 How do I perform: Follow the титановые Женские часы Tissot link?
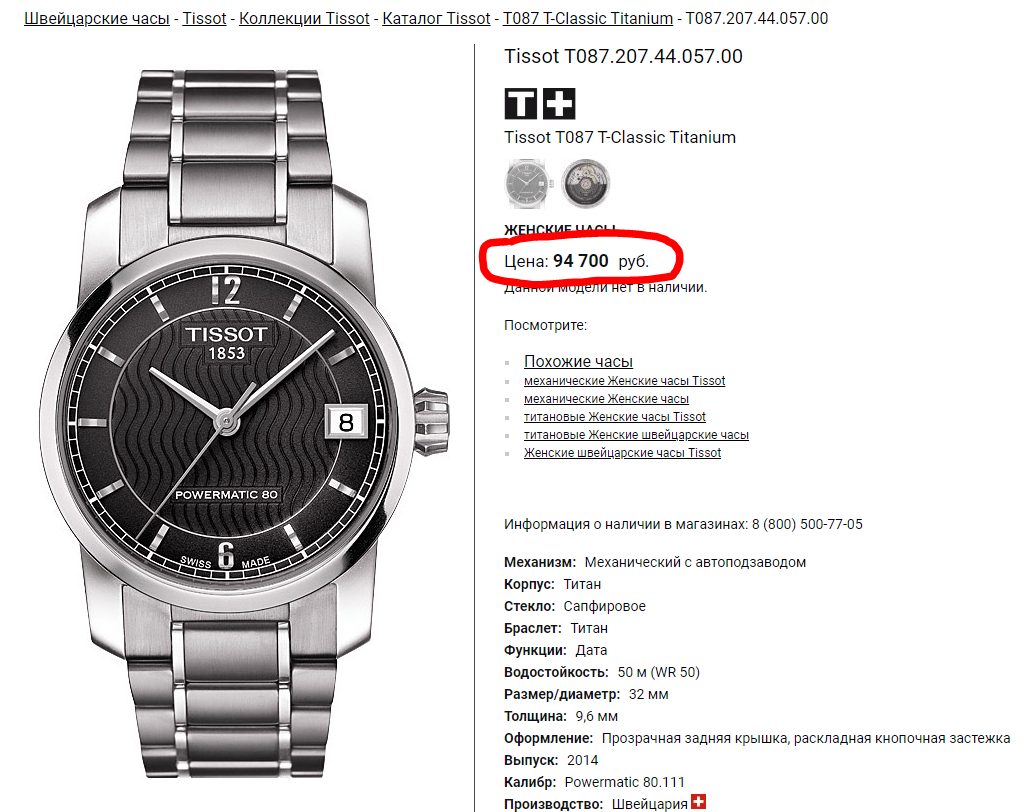coord(615,417)
